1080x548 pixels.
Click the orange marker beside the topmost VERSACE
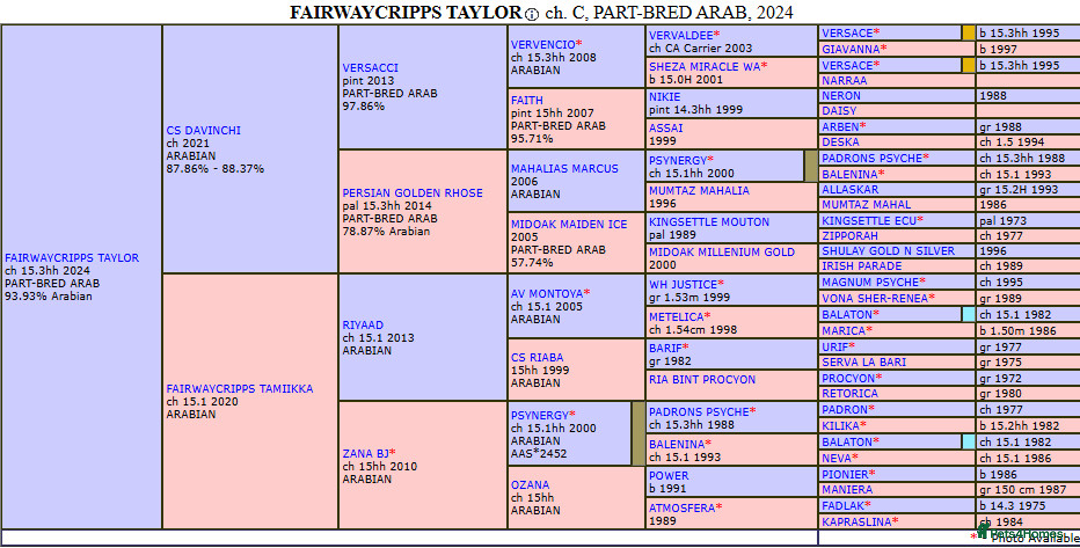[968, 33]
